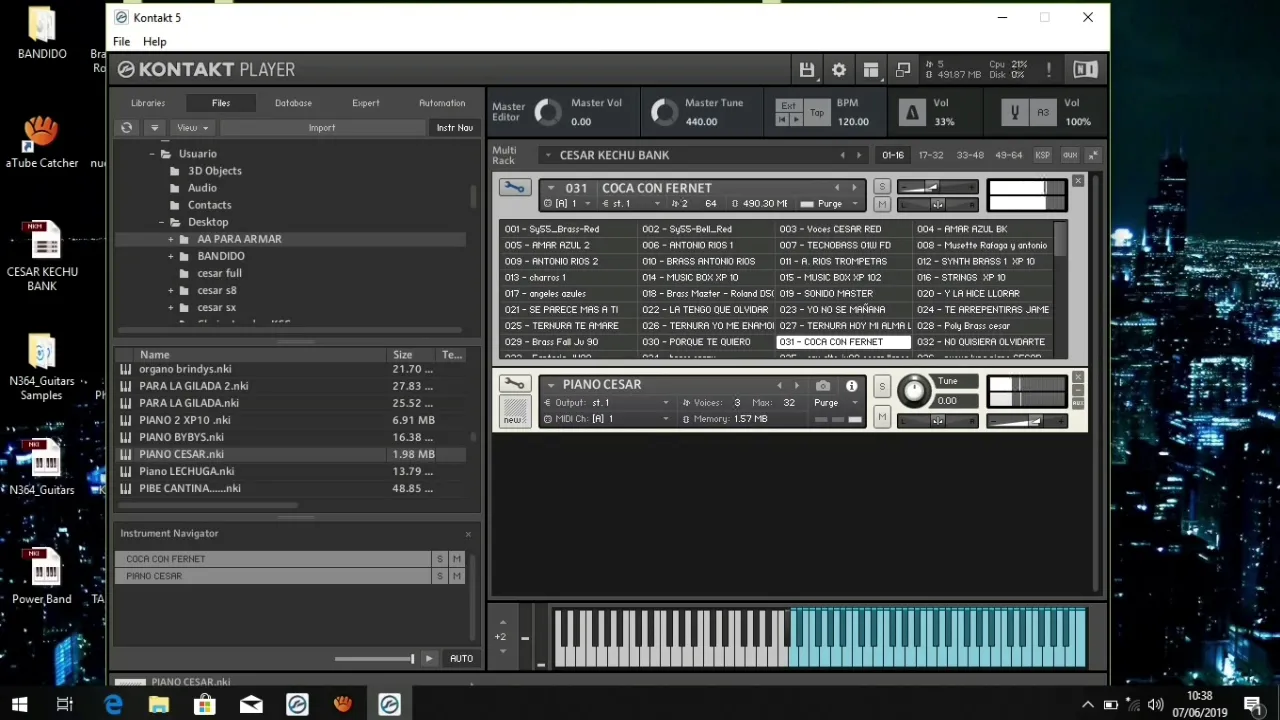Image resolution: width=1280 pixels, height=720 pixels.
Task: Open Kontakt options gear icon
Action: (x=838, y=69)
